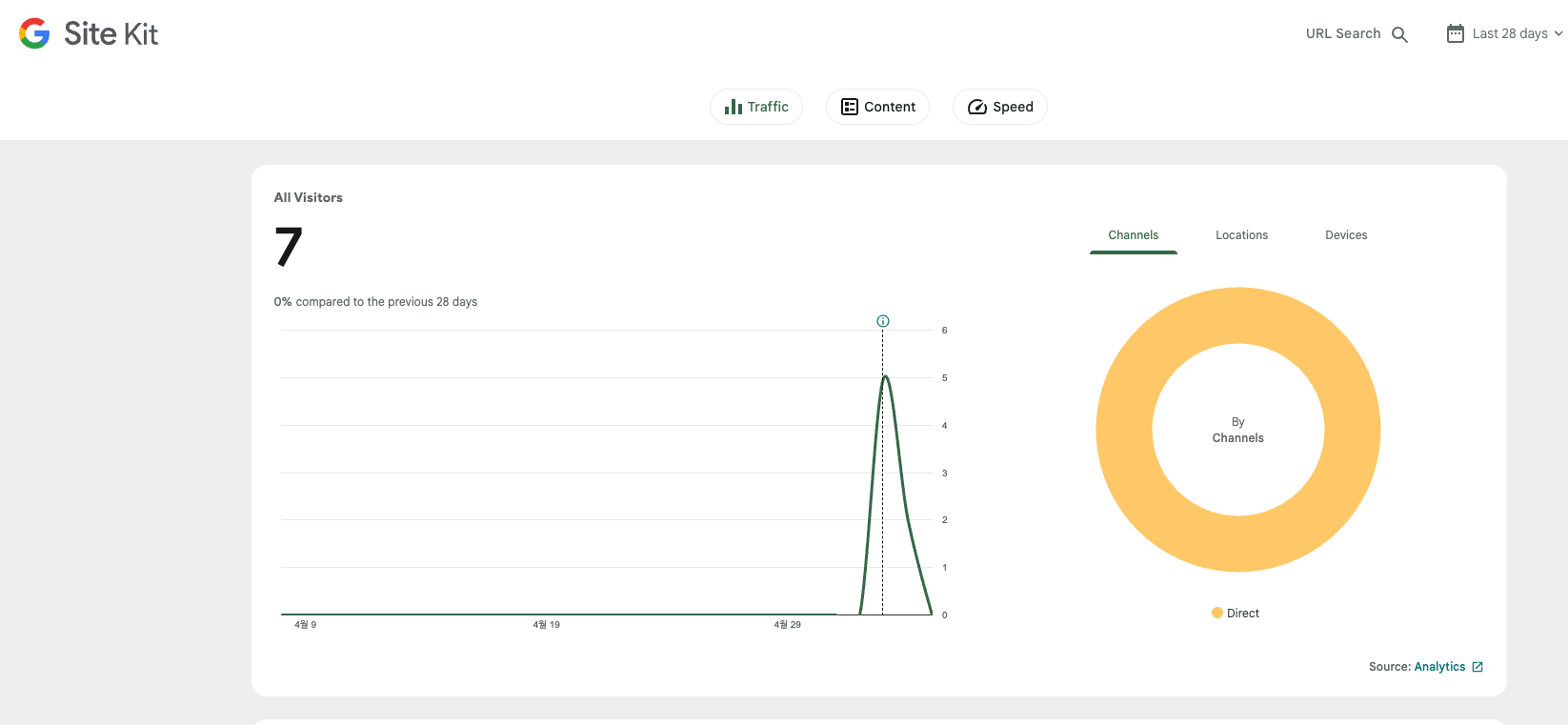Click the URL Search text

click(1343, 33)
